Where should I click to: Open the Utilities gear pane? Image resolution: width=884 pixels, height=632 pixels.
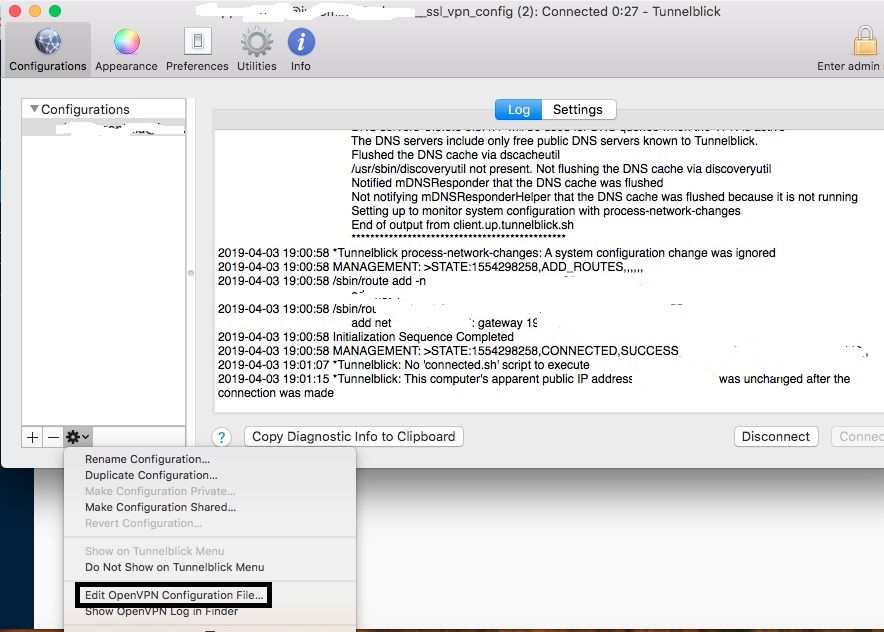[257, 50]
